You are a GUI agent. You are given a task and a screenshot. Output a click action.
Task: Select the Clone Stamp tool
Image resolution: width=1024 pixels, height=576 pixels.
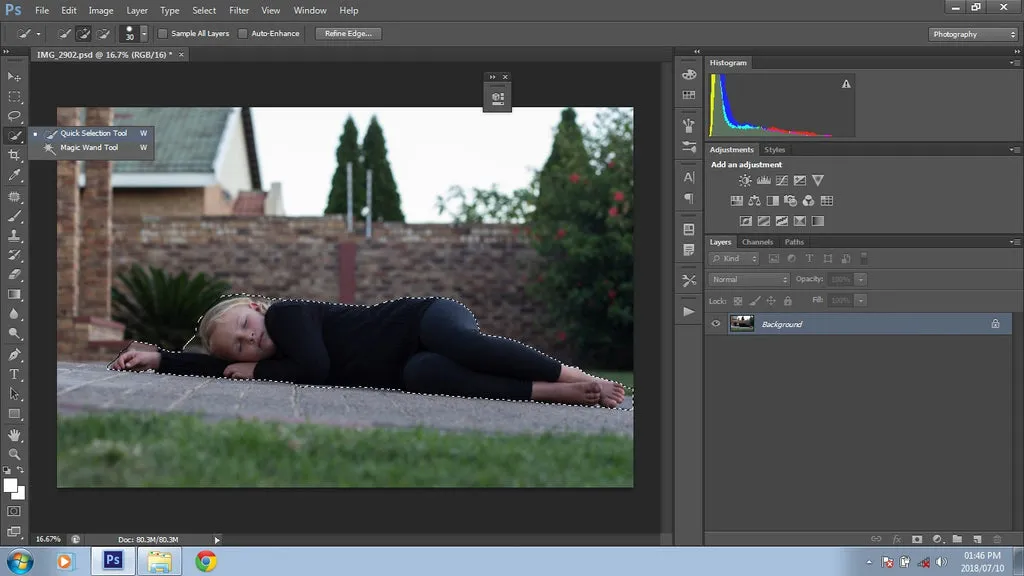(14, 237)
